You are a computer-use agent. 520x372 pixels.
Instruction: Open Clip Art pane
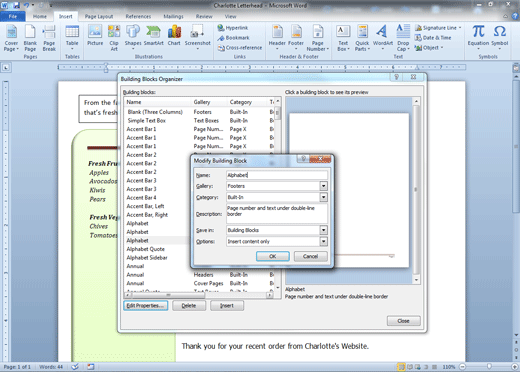click(x=114, y=38)
